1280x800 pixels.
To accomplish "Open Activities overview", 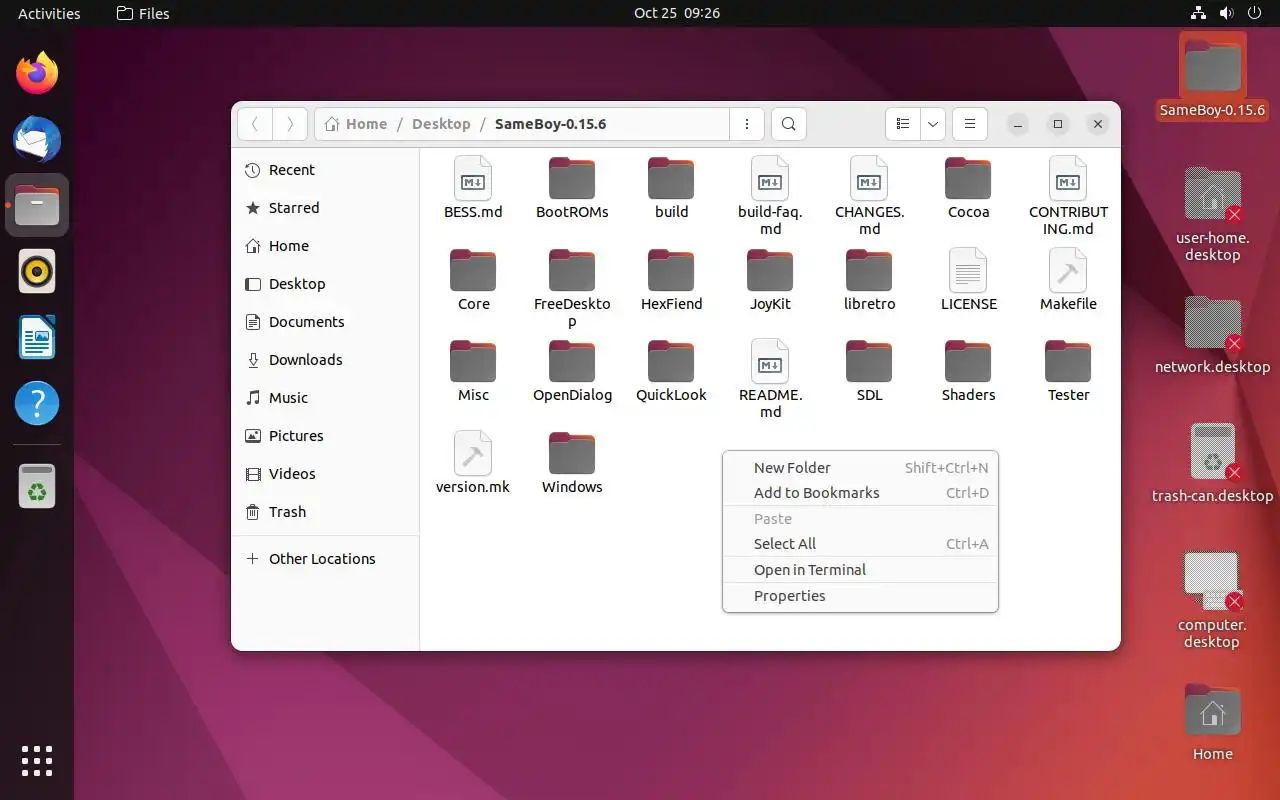I will [x=49, y=13].
